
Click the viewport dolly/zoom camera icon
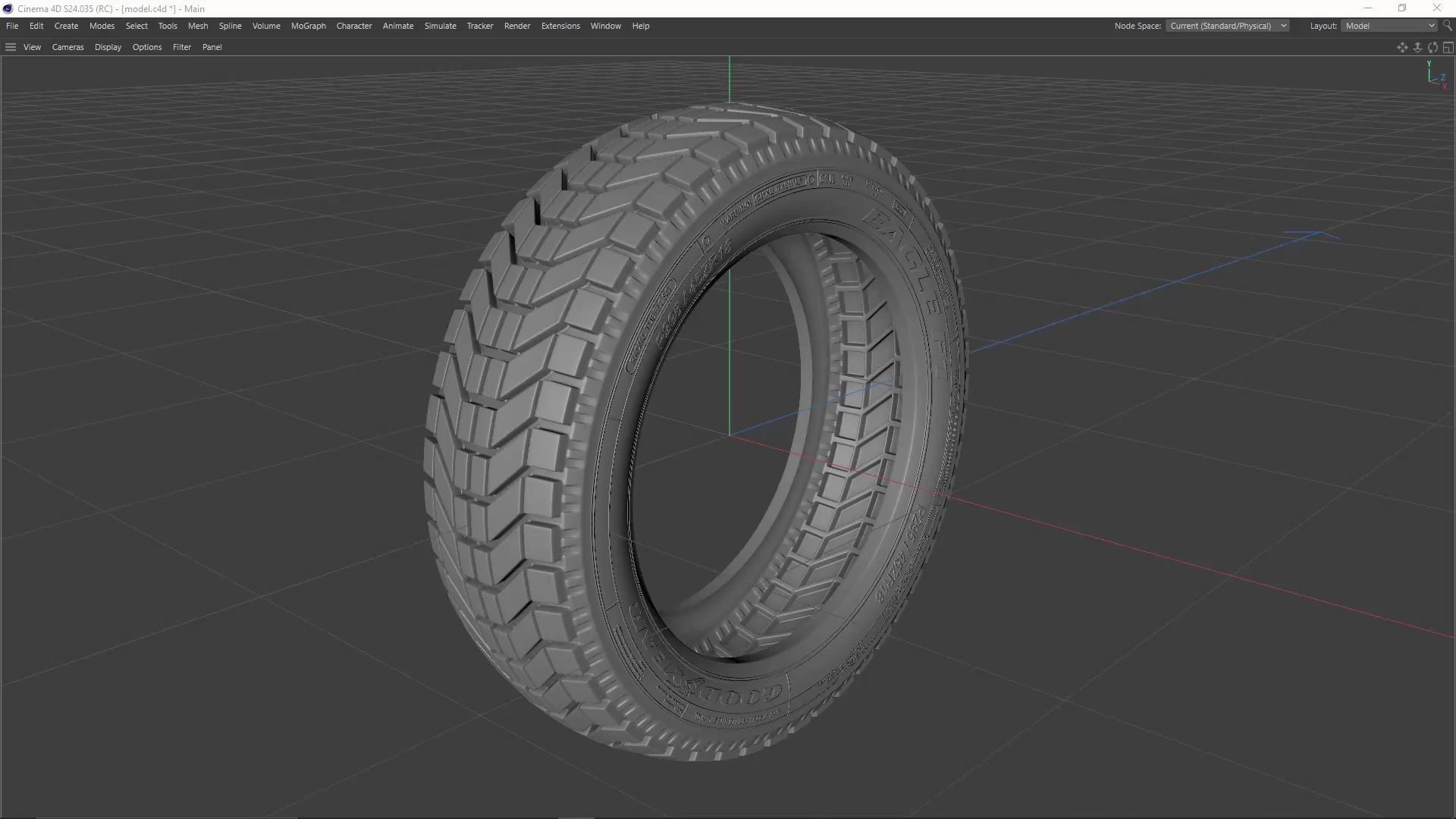pyautogui.click(x=1417, y=47)
